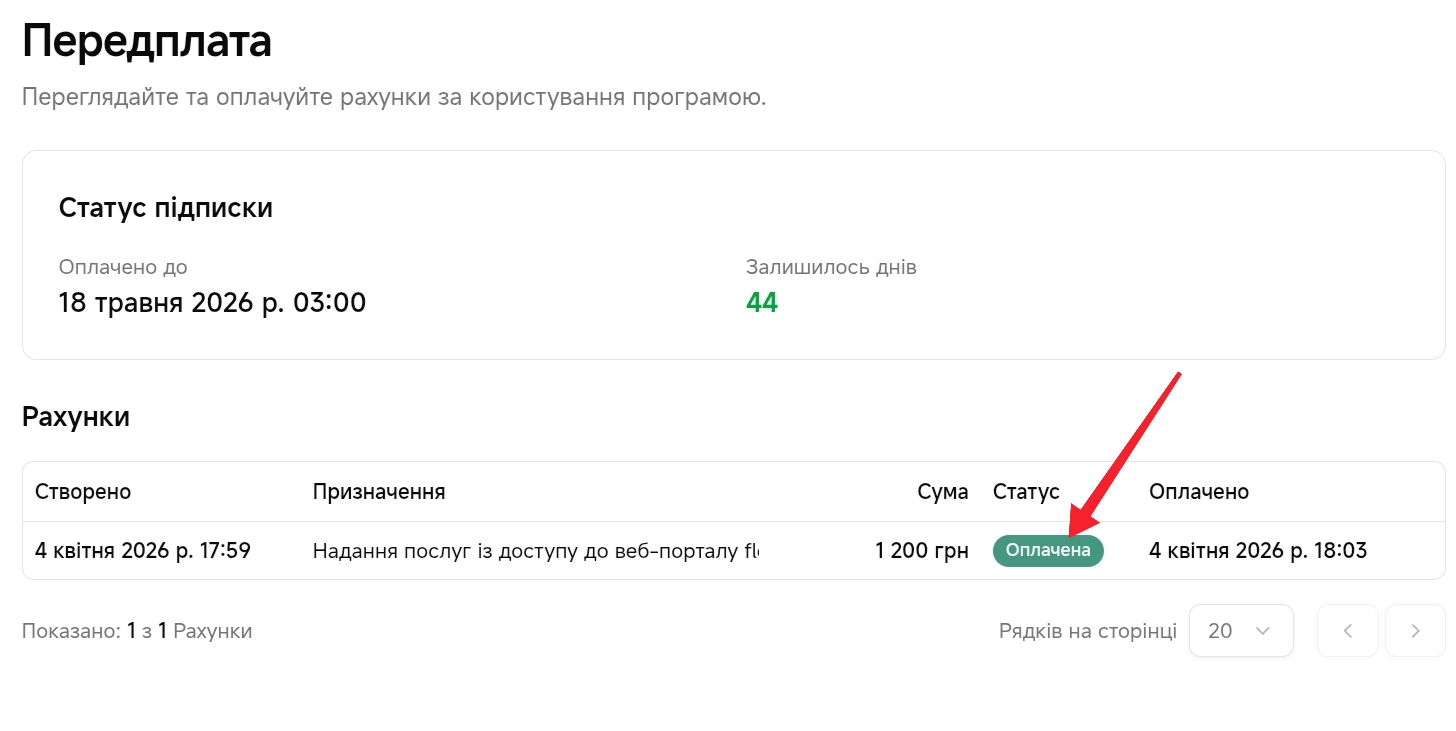
Task: Go to the previous page of invoices
Action: [1347, 631]
